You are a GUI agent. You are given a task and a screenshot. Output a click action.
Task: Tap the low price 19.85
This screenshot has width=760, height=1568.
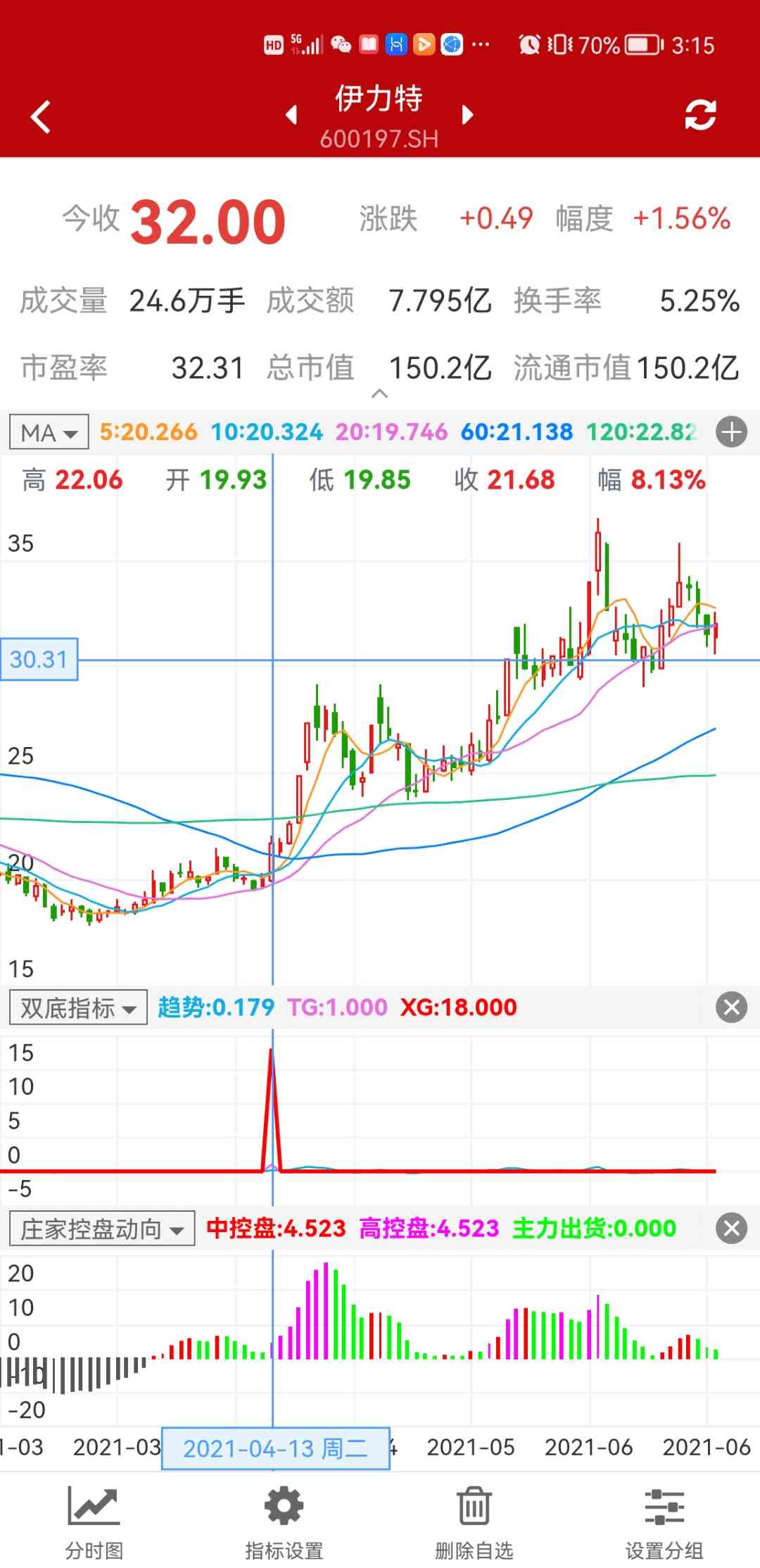[377, 480]
